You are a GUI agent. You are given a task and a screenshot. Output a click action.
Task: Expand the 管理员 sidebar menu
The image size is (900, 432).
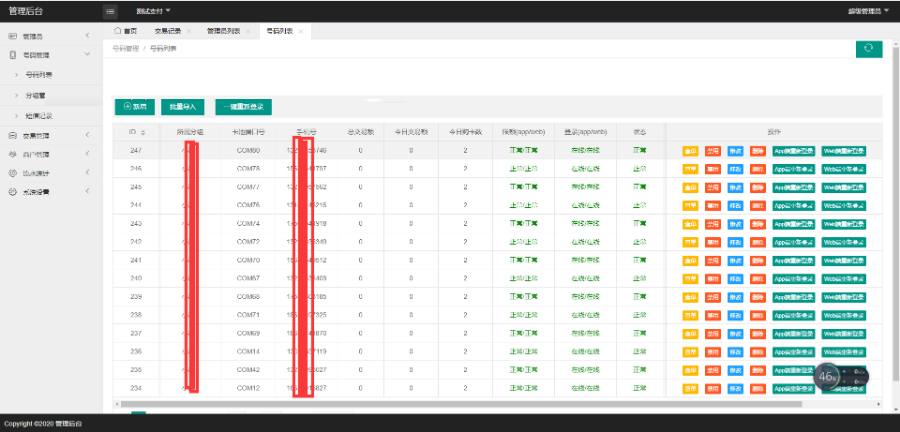[50, 37]
